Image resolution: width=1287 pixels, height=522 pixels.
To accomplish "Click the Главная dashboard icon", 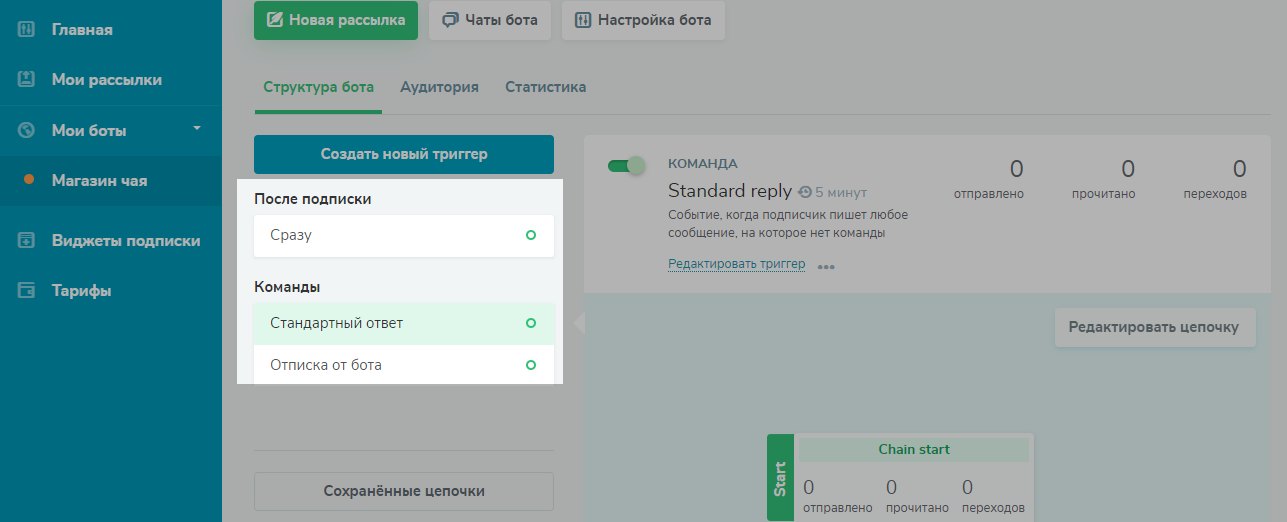I will [27, 30].
